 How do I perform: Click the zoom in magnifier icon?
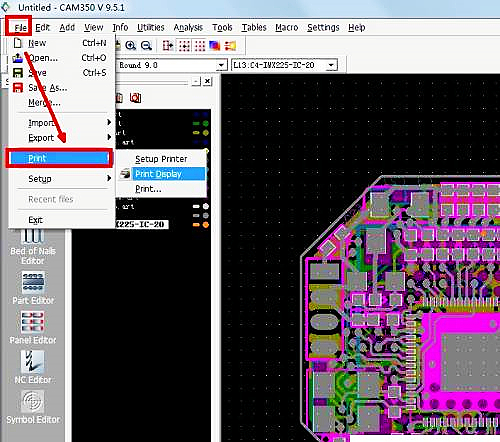pos(130,45)
